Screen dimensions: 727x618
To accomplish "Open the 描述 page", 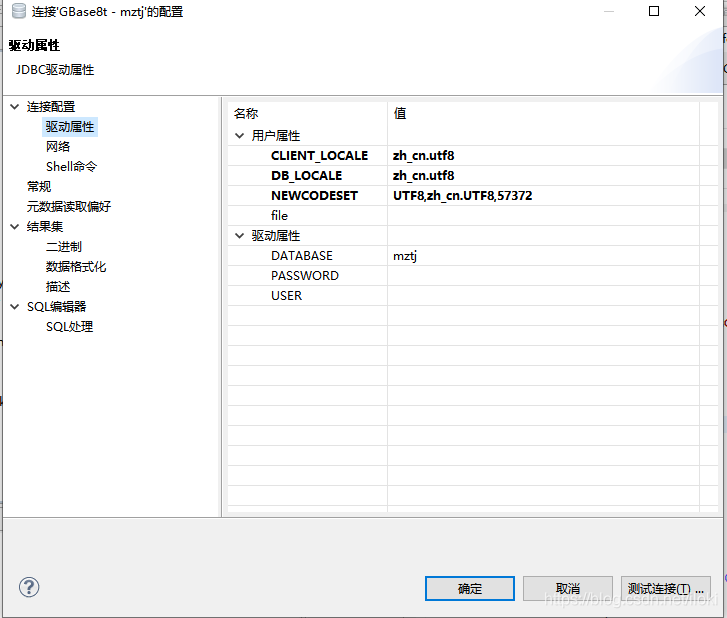I will pos(58,286).
